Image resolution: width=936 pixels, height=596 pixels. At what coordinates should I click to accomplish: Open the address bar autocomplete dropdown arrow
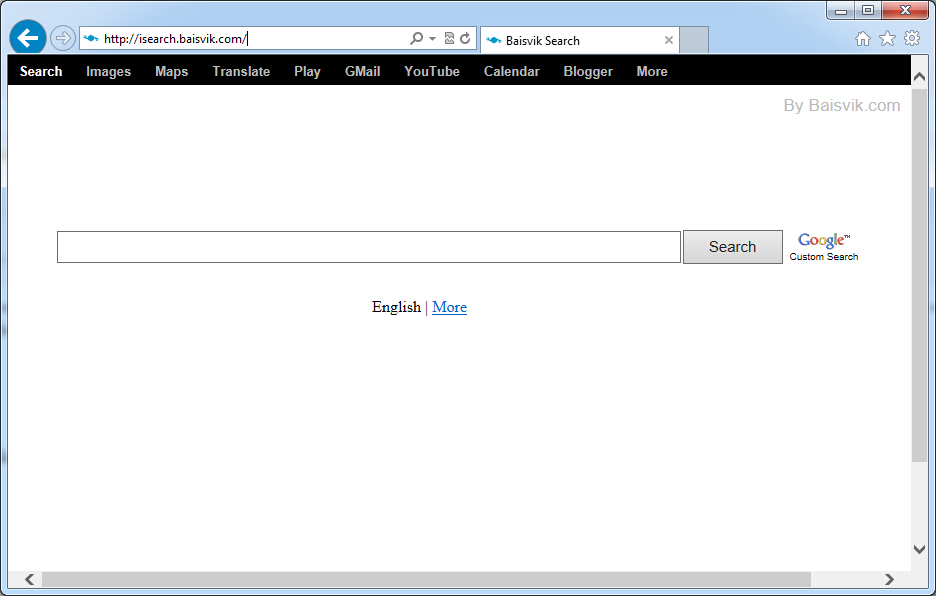[x=432, y=39]
